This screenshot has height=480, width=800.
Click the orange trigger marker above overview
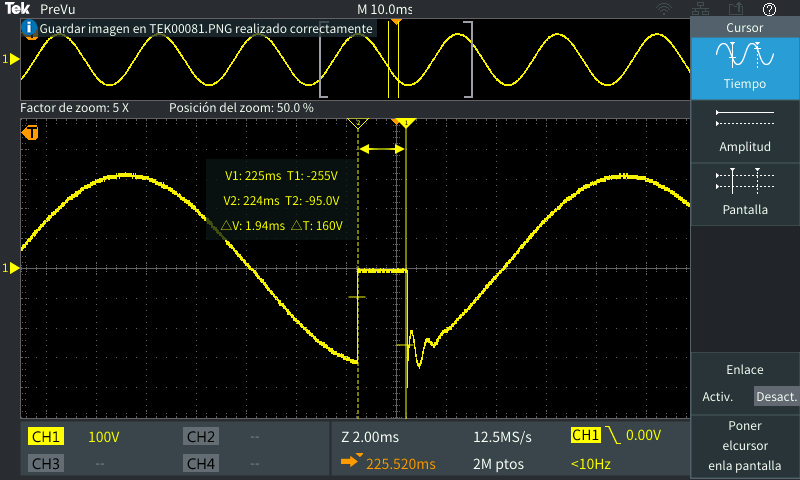(x=396, y=21)
